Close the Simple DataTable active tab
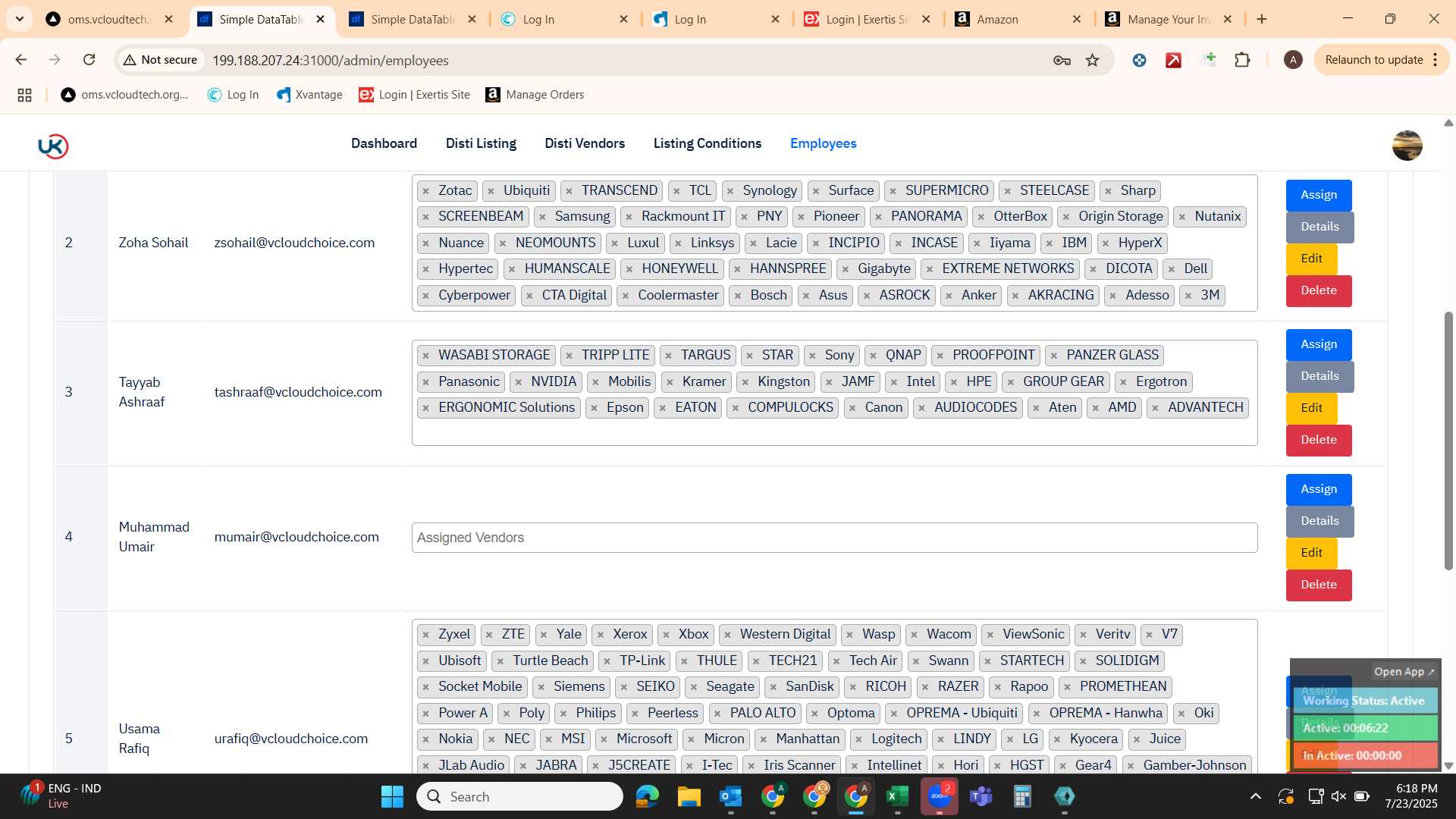1456x819 pixels. coord(320,19)
